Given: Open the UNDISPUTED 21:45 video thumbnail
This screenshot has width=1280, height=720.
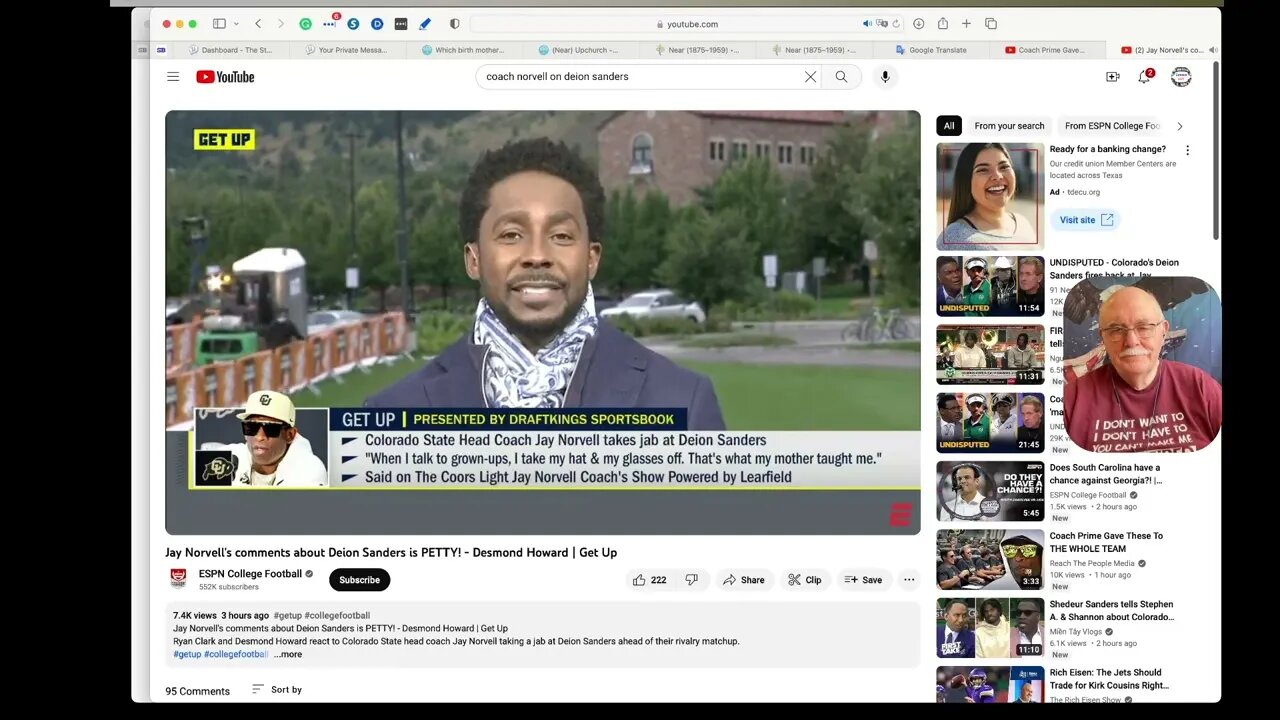Looking at the screenshot, I should point(990,423).
